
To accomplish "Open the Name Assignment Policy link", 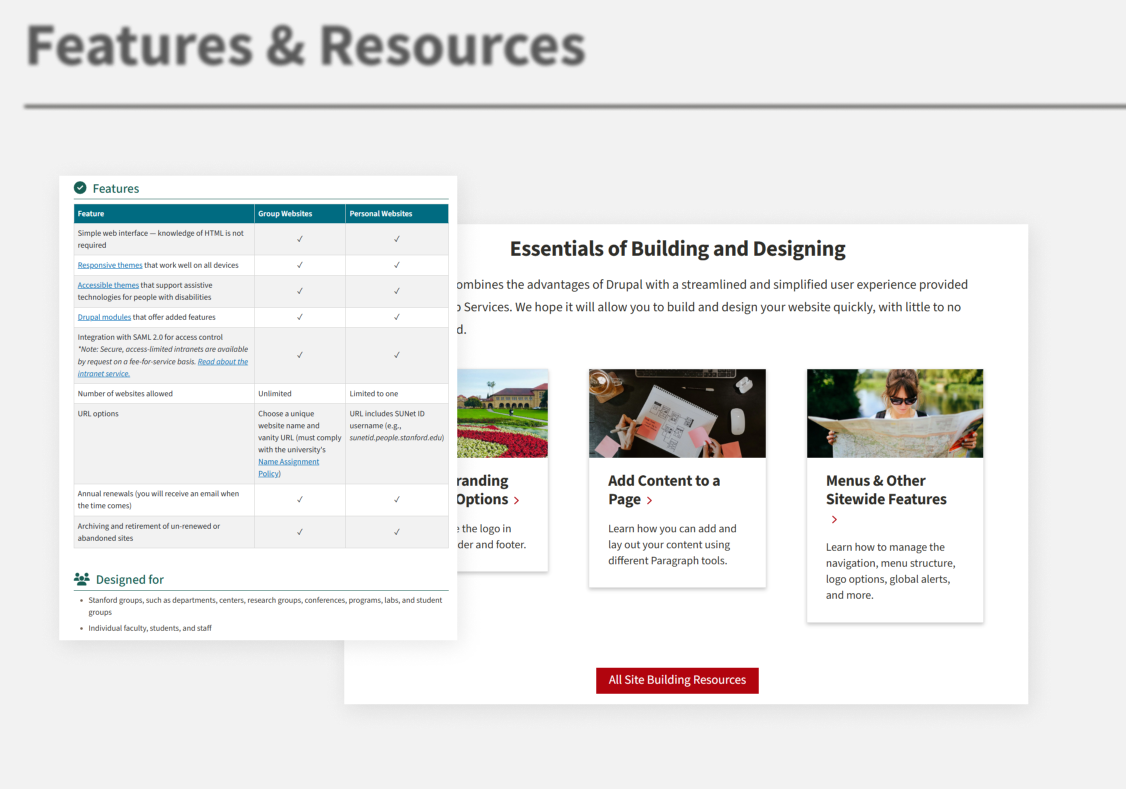I will click(x=288, y=467).
